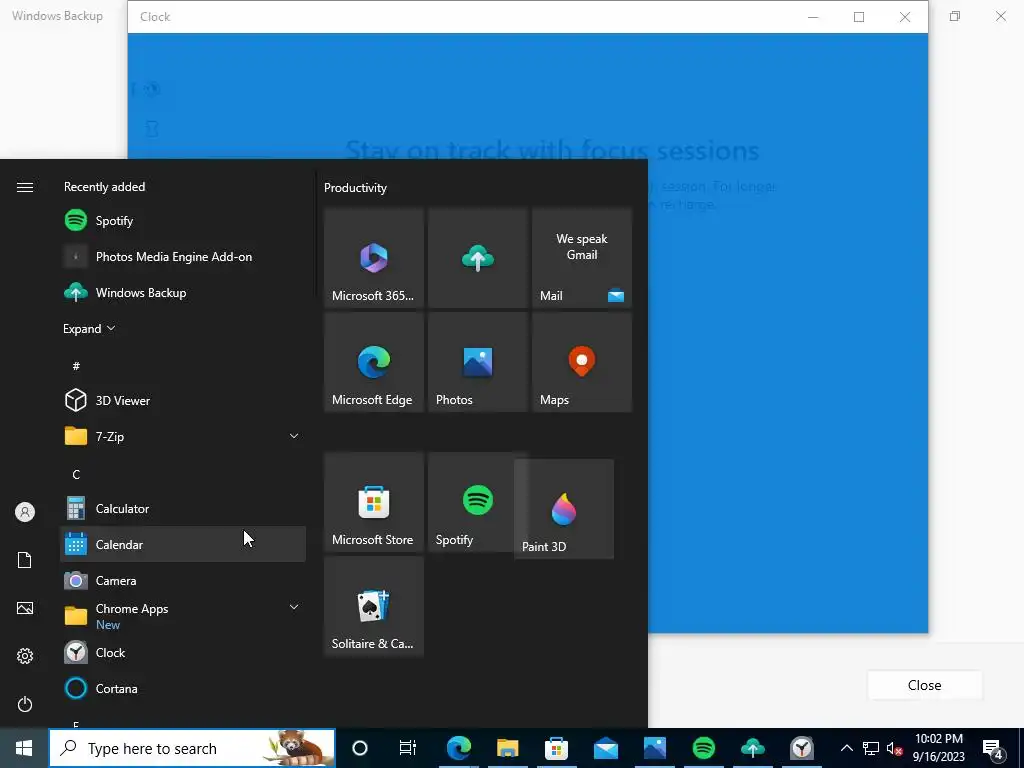The image size is (1024, 768).
Task: Open the Microsoft Store tile
Action: [x=374, y=502]
